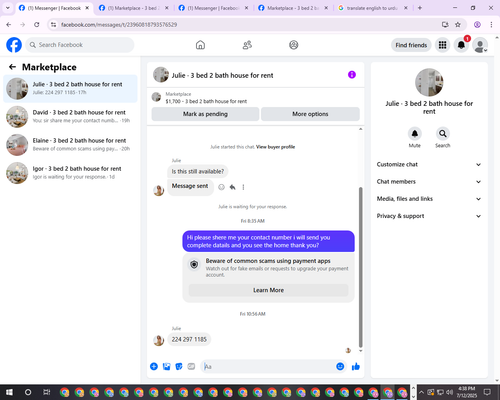Screen dimensions: 500x400
Task: Open more options for Message sent bubble
Action: coord(243,187)
